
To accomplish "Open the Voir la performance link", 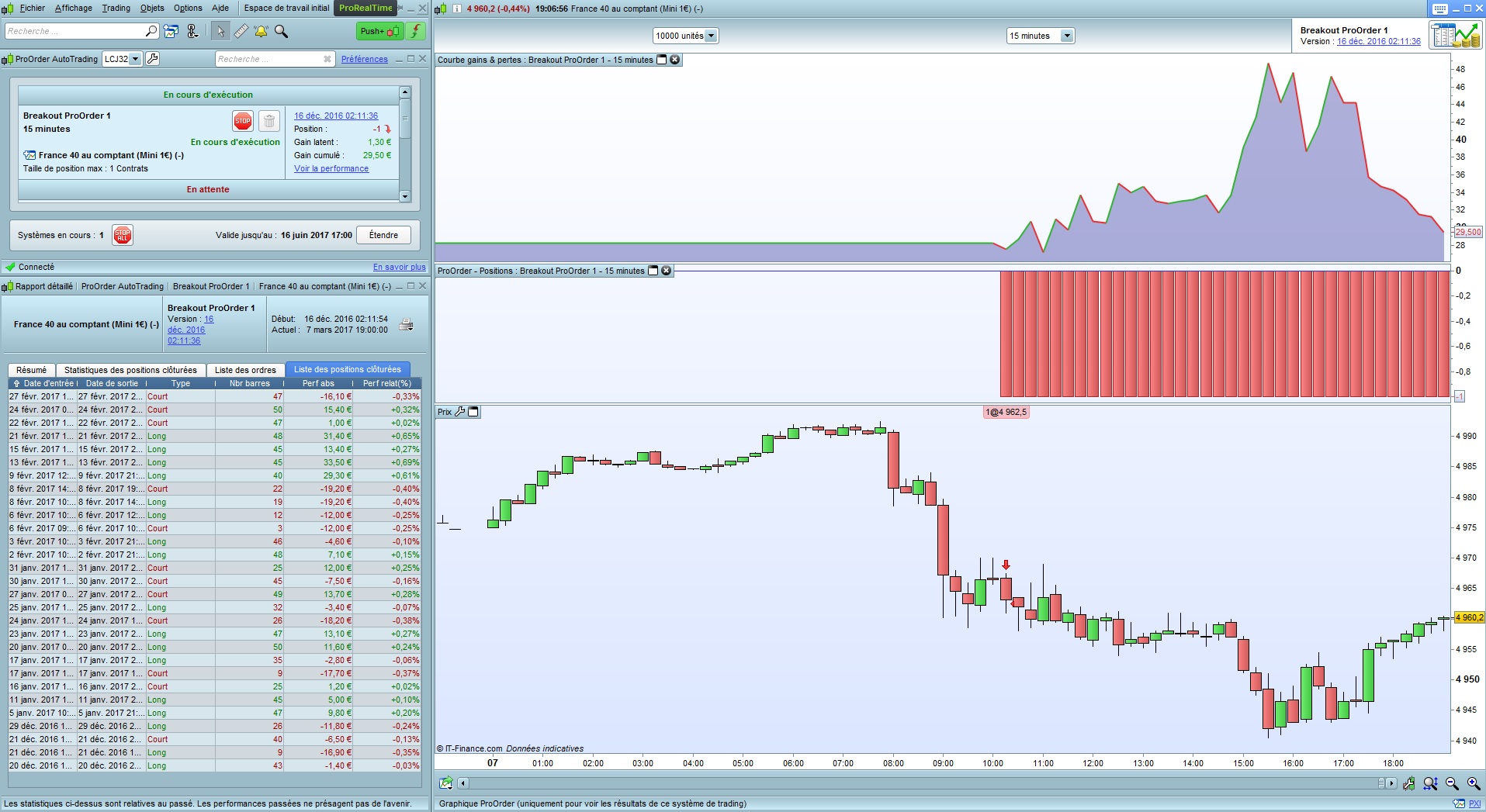I will [x=331, y=168].
